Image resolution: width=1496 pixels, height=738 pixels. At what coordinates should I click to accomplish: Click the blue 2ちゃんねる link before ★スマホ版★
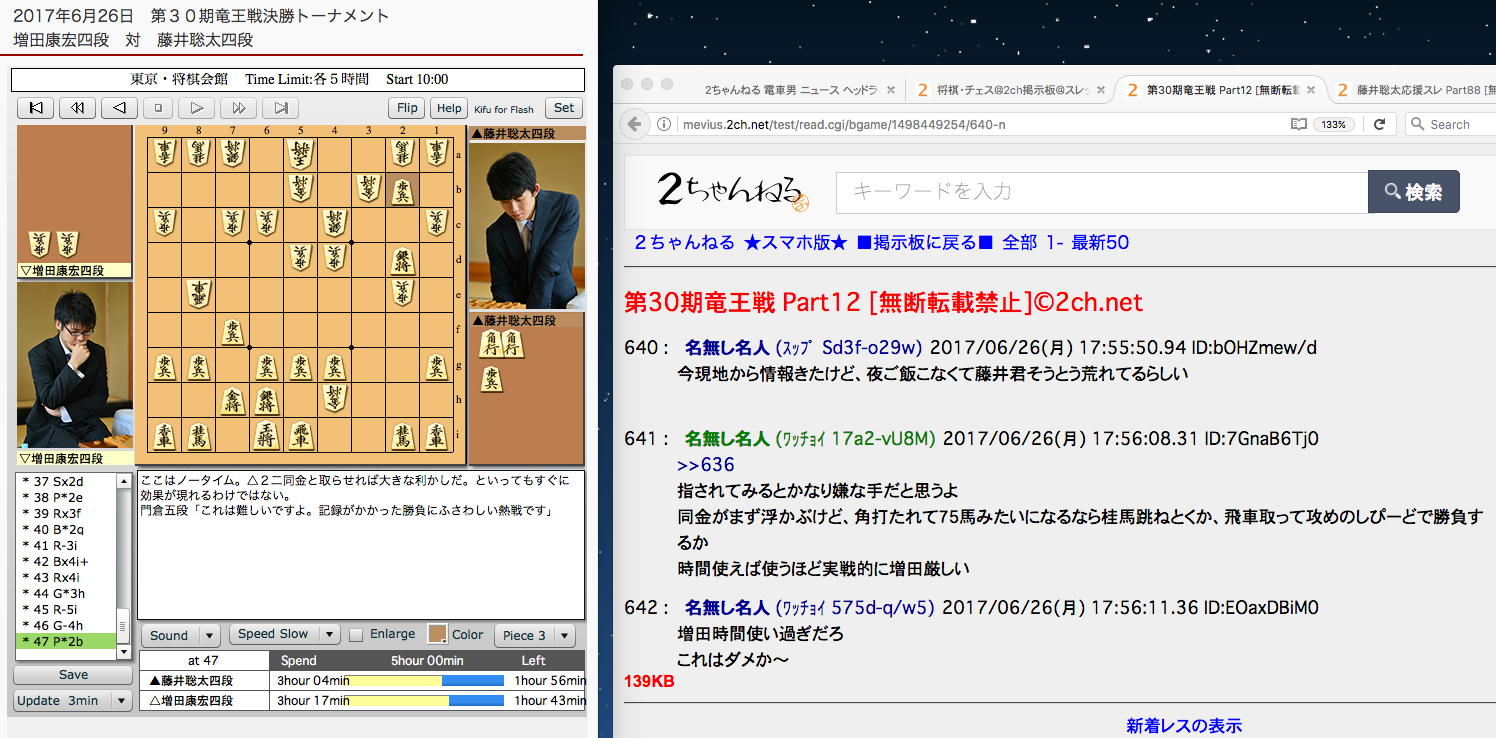(685, 242)
